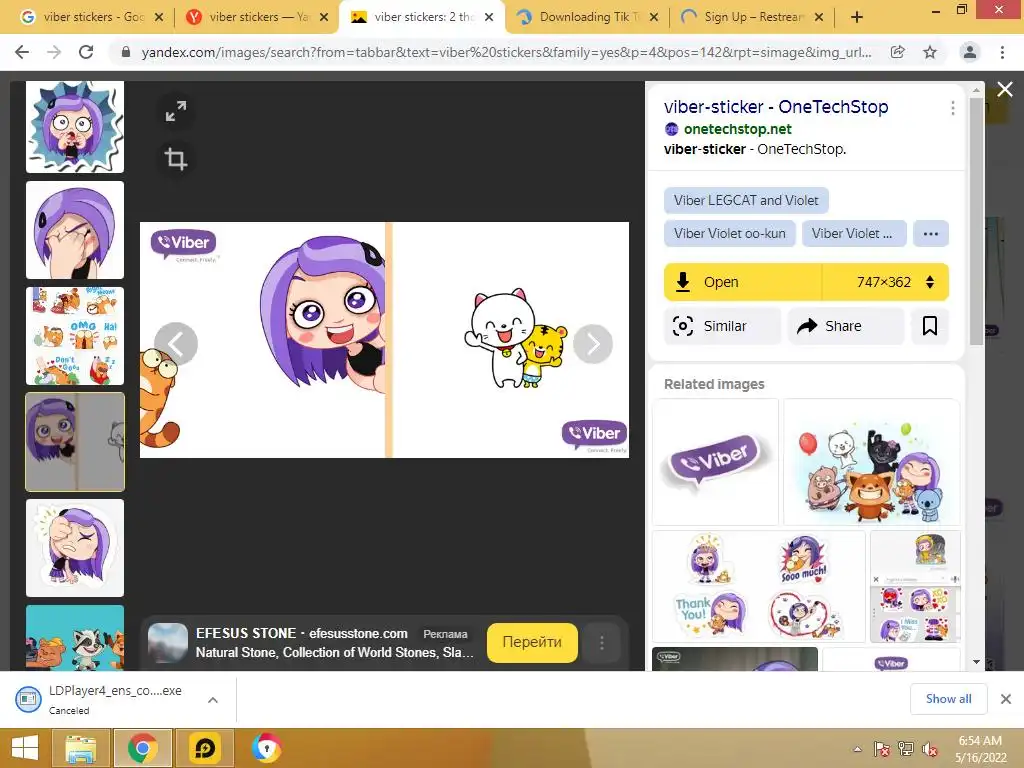View site information lock icon
The image size is (1024, 768).
(126, 52)
